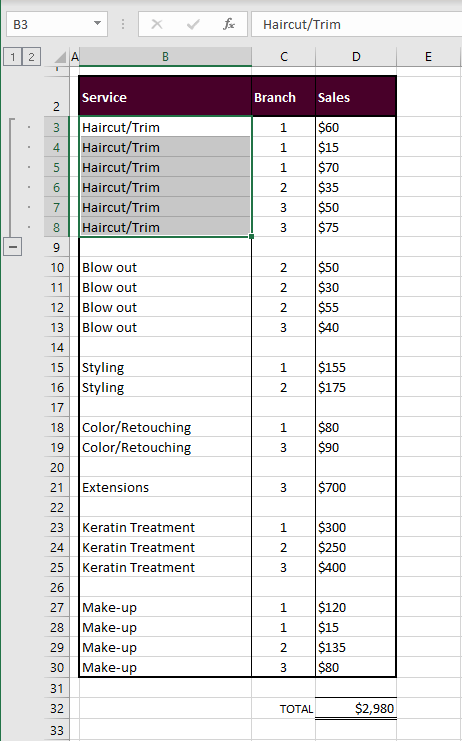Click the Make-up cell in row 30
This screenshot has width=462, height=741.
click(165, 667)
